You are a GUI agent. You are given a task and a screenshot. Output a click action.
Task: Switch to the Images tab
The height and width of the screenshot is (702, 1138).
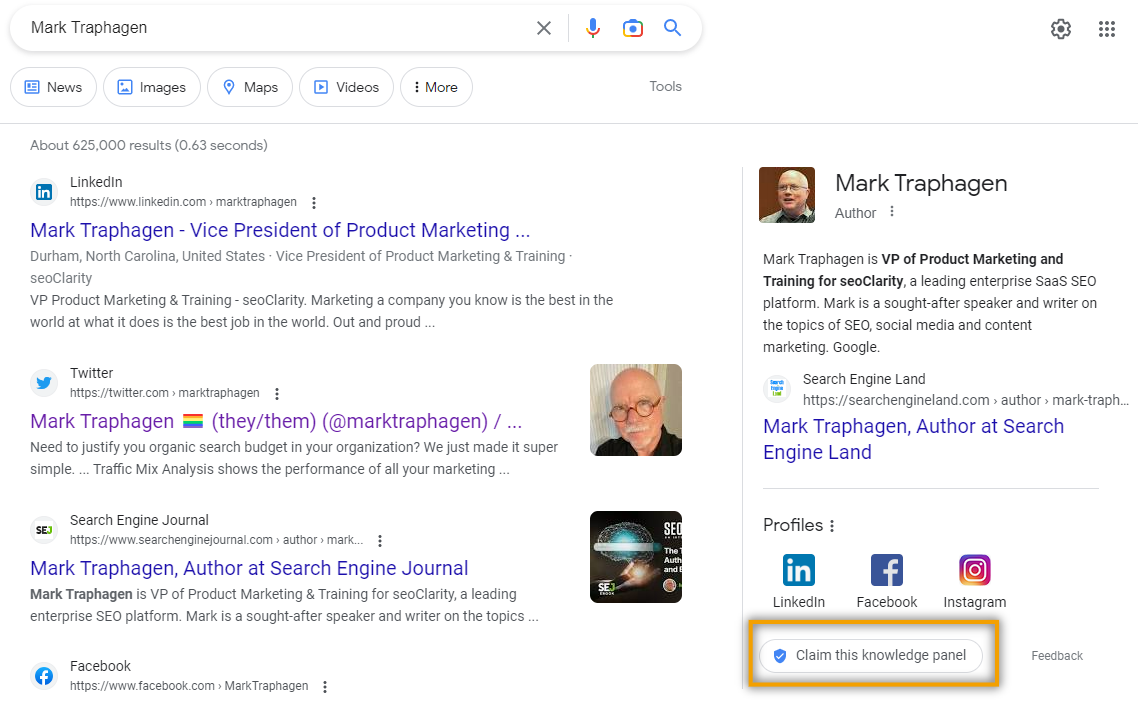click(152, 87)
